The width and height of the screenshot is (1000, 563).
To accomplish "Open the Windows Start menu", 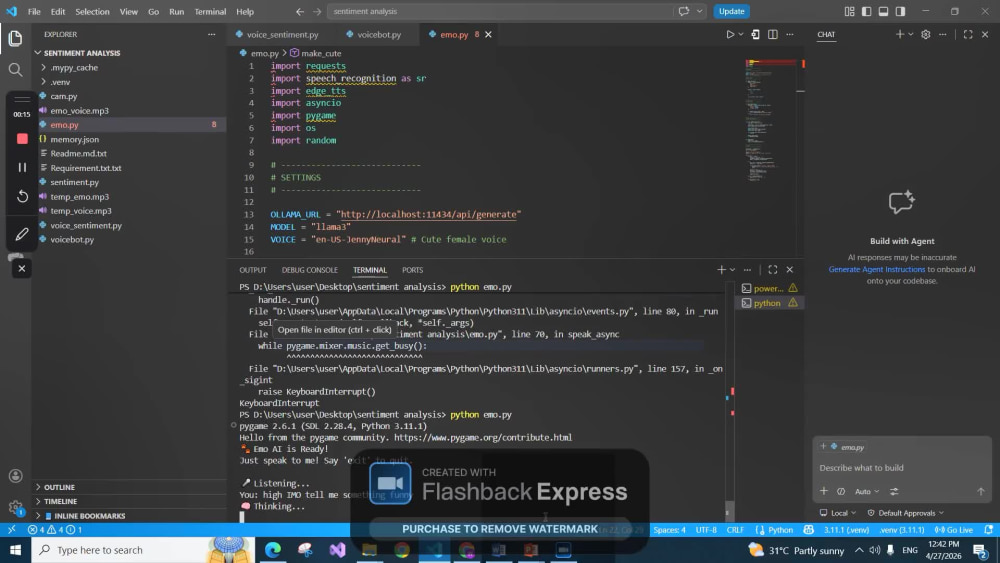I will tap(15, 550).
